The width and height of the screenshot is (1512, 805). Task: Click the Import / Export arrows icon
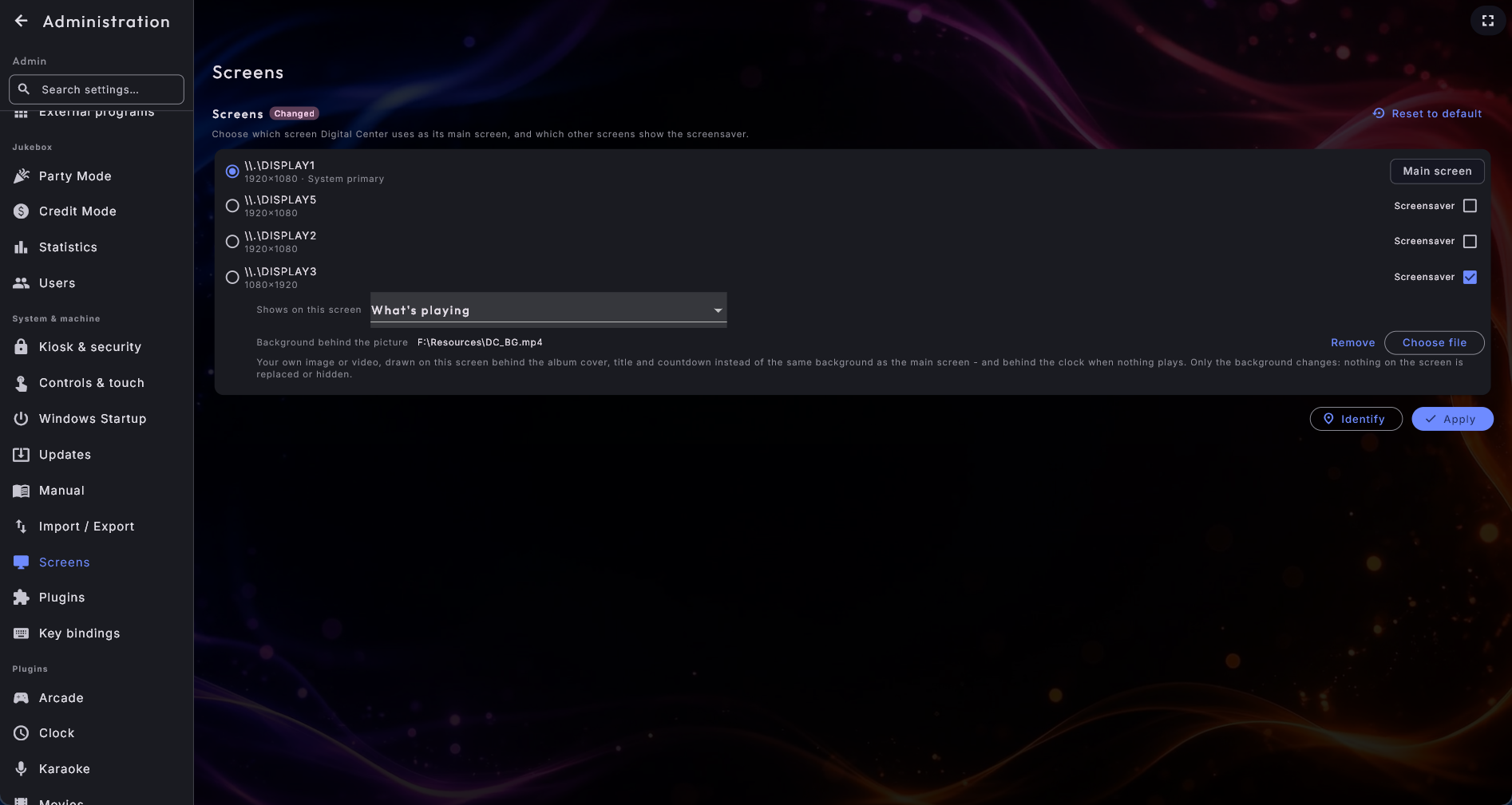[22, 527]
